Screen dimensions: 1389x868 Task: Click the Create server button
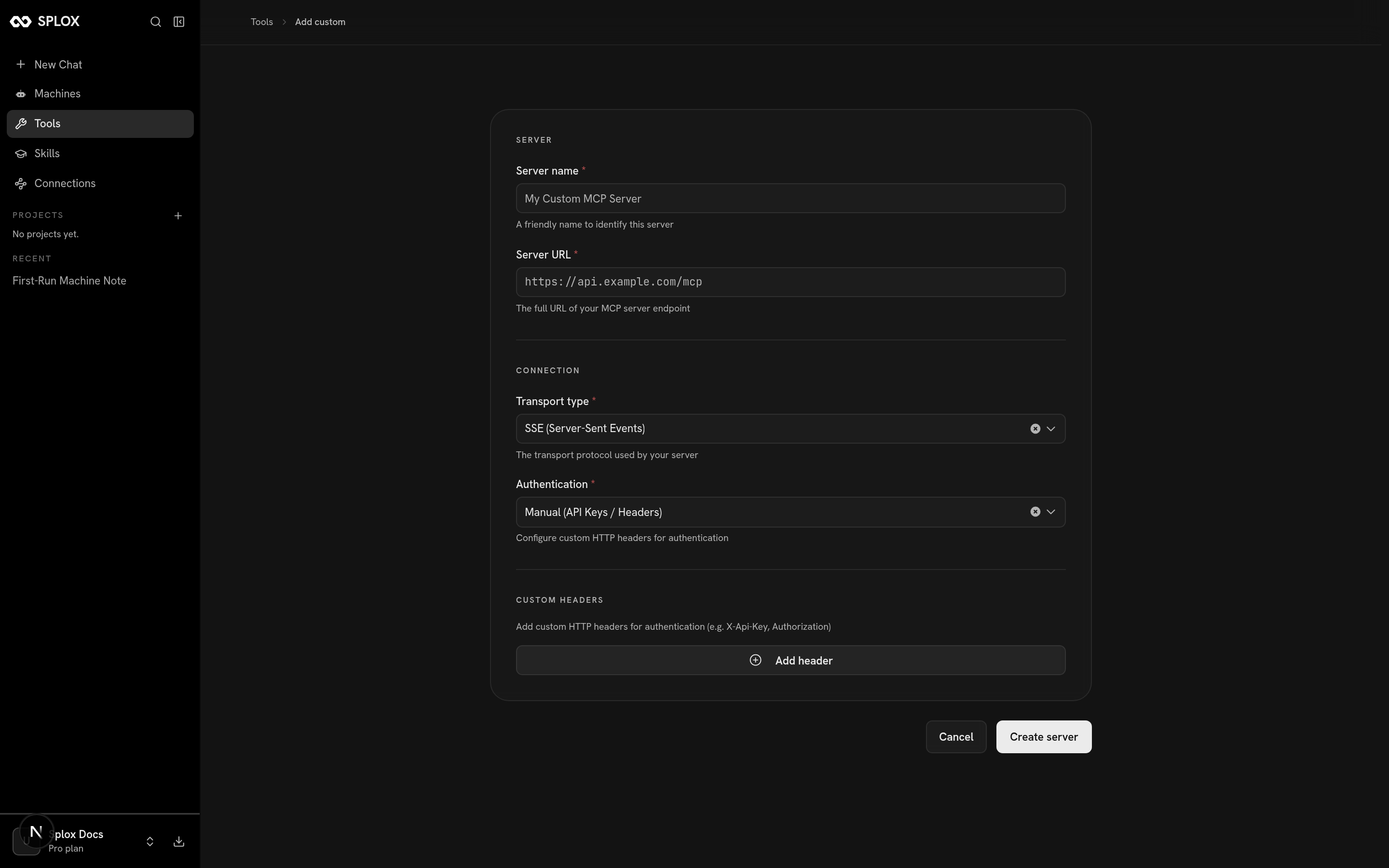1044,736
